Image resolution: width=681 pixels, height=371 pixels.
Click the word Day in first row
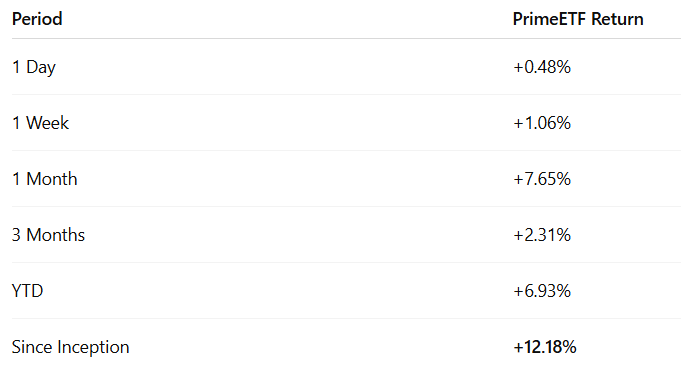tap(41, 68)
